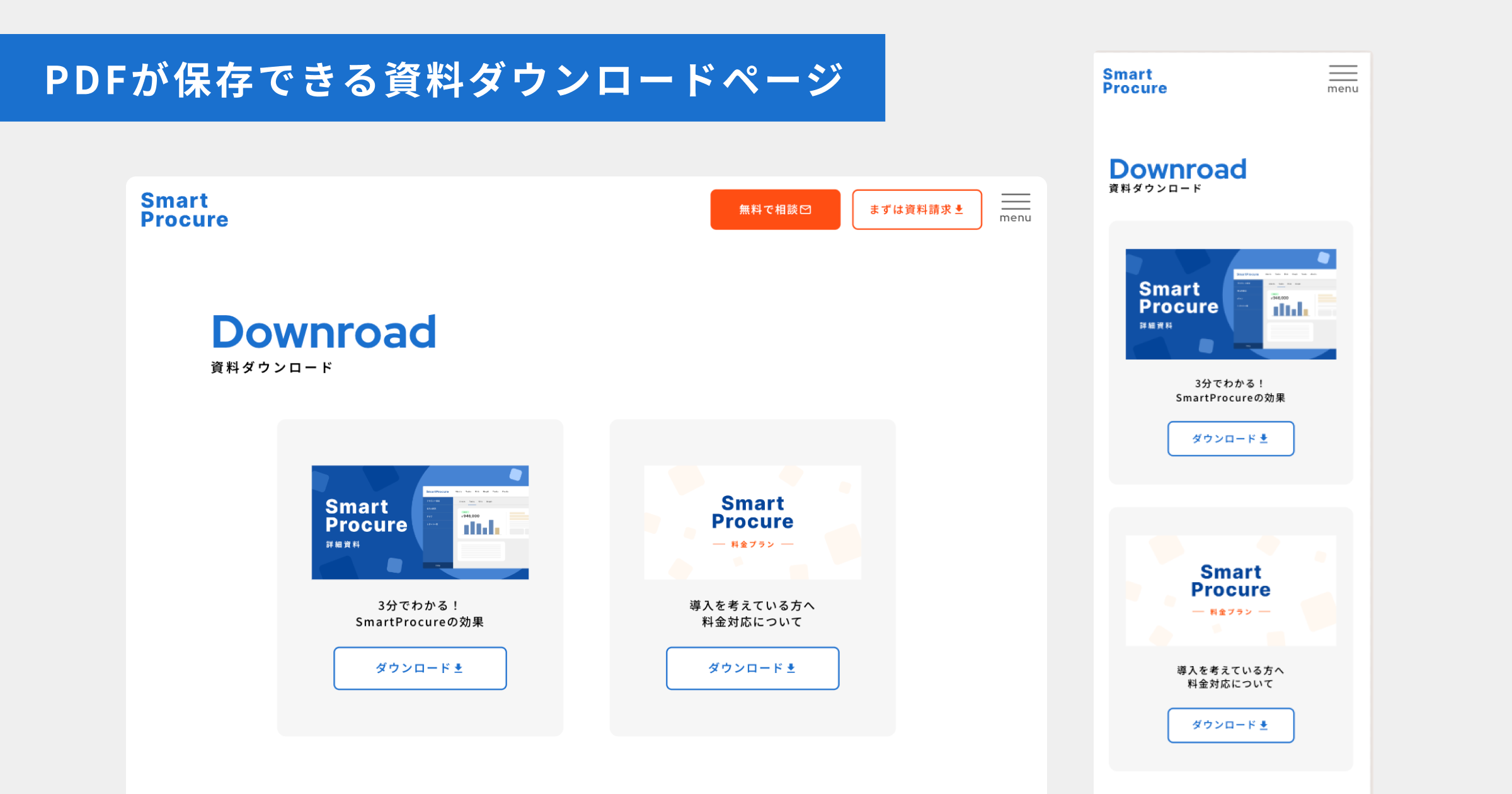Screen dimensions: 1512x794
Task: Click the mobile 資料ダウンロード subtitle
Action: point(1155,188)
